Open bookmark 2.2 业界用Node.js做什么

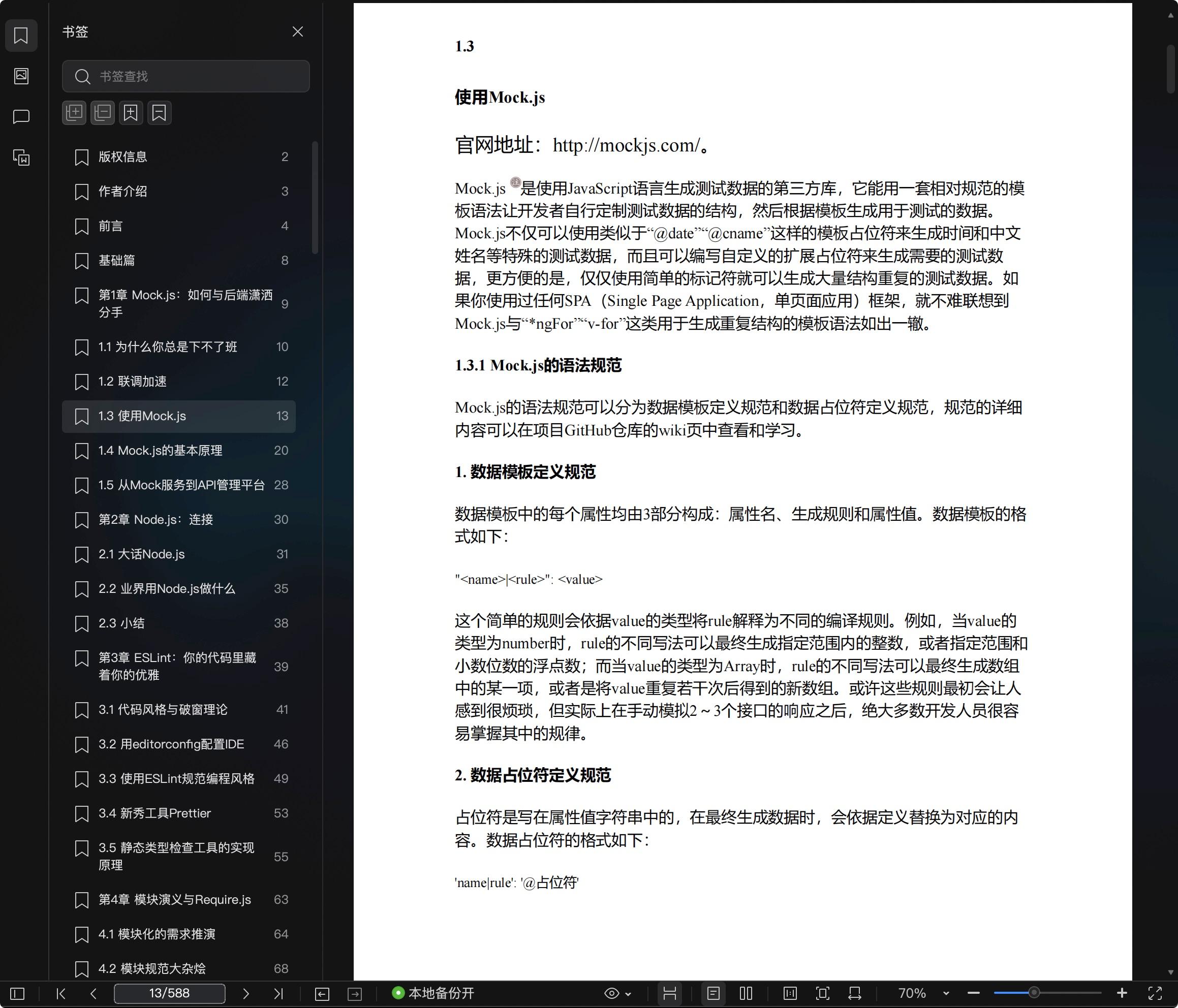[x=179, y=588]
